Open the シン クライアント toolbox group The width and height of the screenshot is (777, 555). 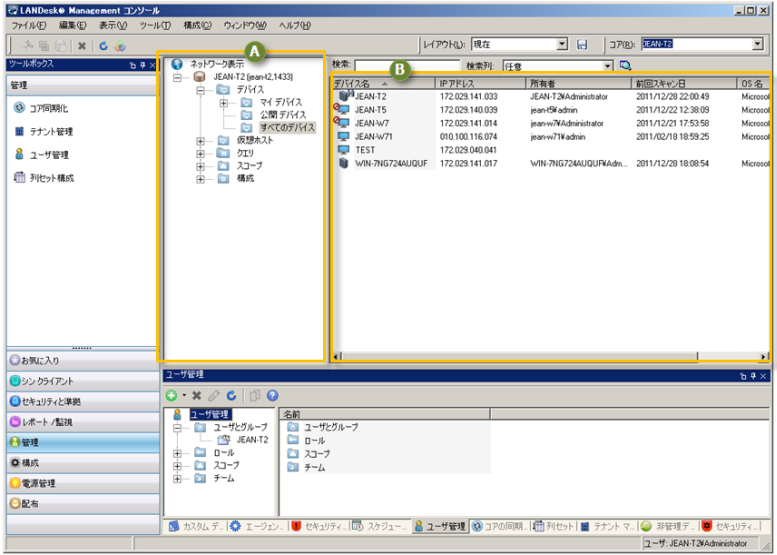(82, 381)
